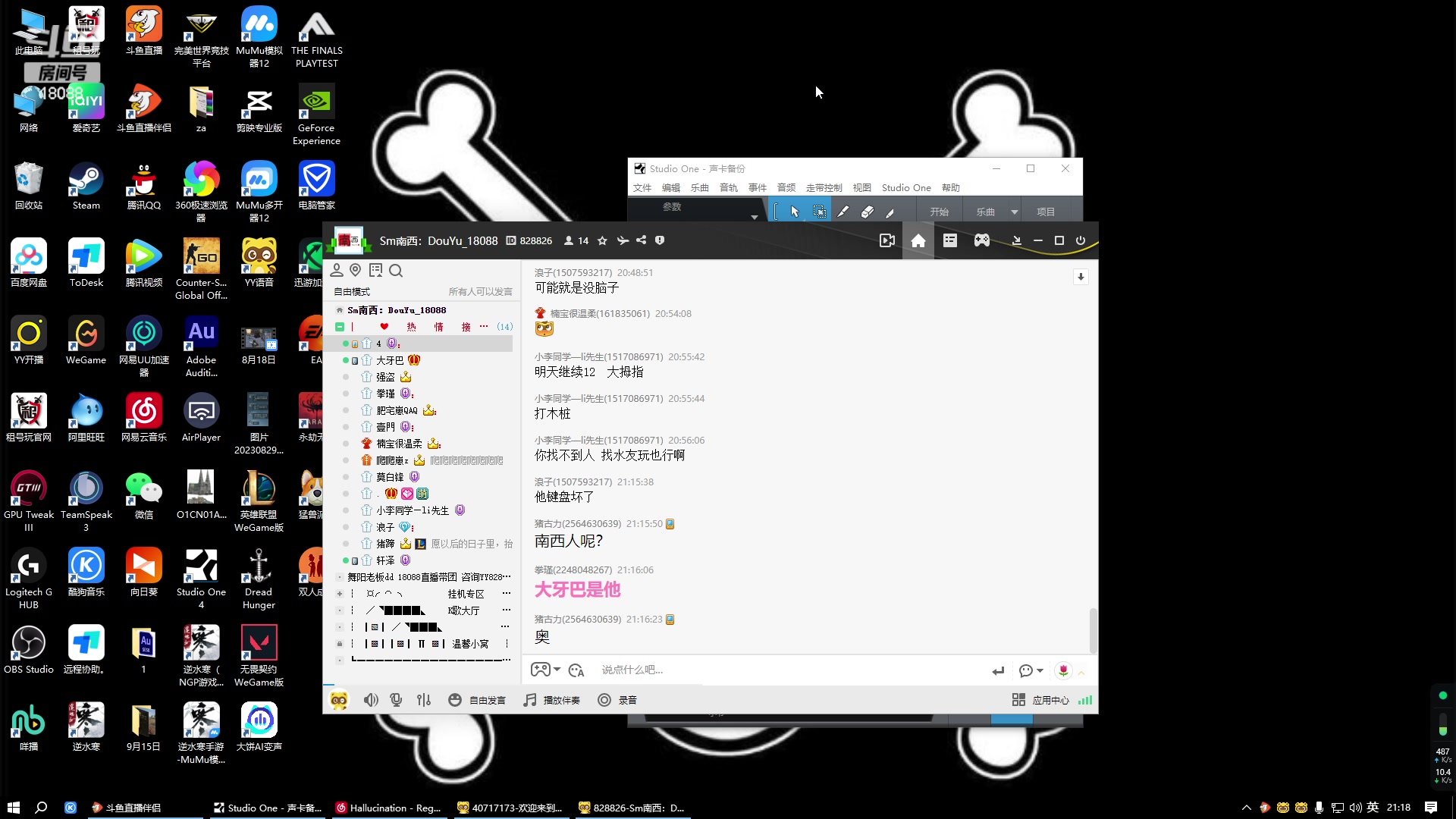Switch to Hallucination taskbar window
Screen dimensions: 1456x819
coord(388,808)
